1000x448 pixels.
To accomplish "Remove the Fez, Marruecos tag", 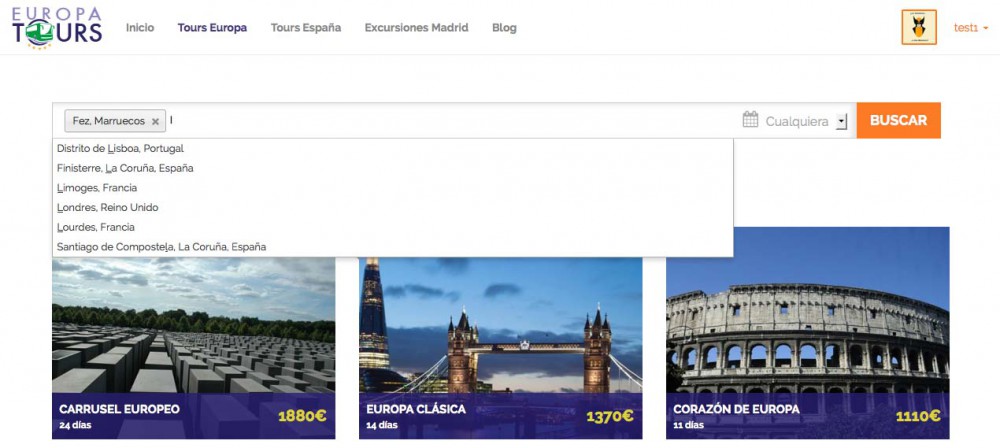I will point(155,122).
